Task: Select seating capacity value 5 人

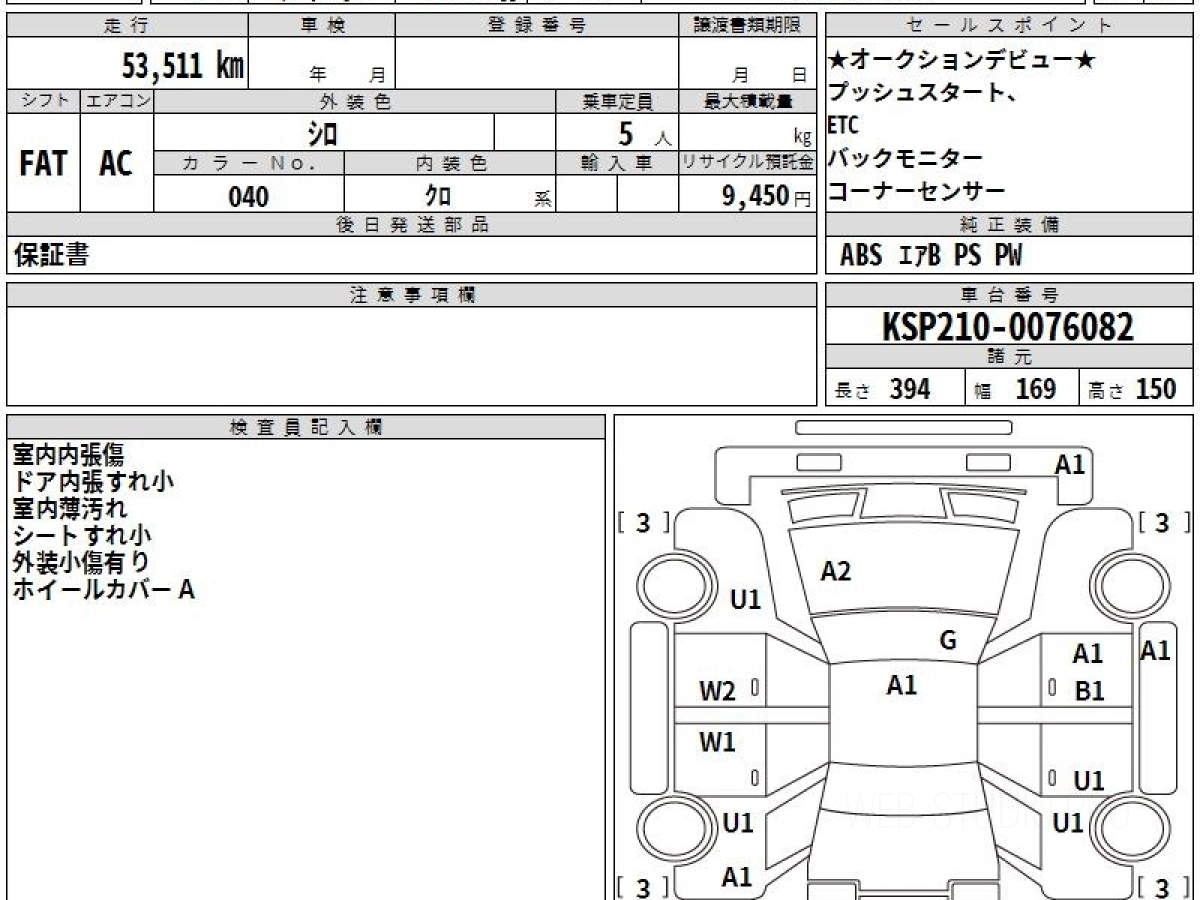Action: point(646,134)
